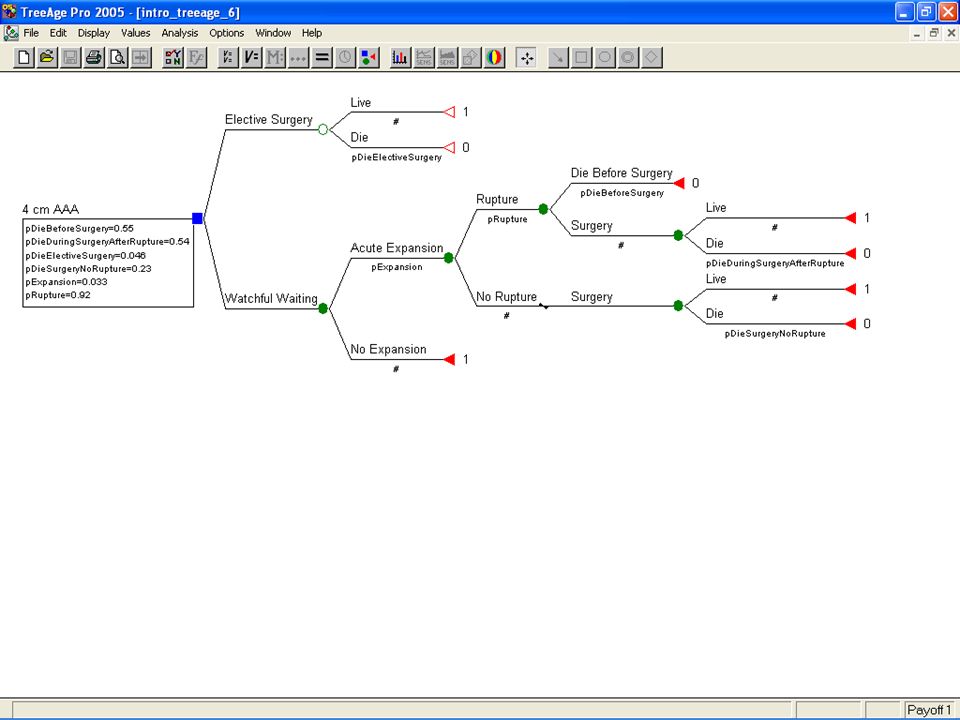Image resolution: width=960 pixels, height=720 pixels.
Task: Click the Print icon in toolbar
Action: [x=94, y=58]
